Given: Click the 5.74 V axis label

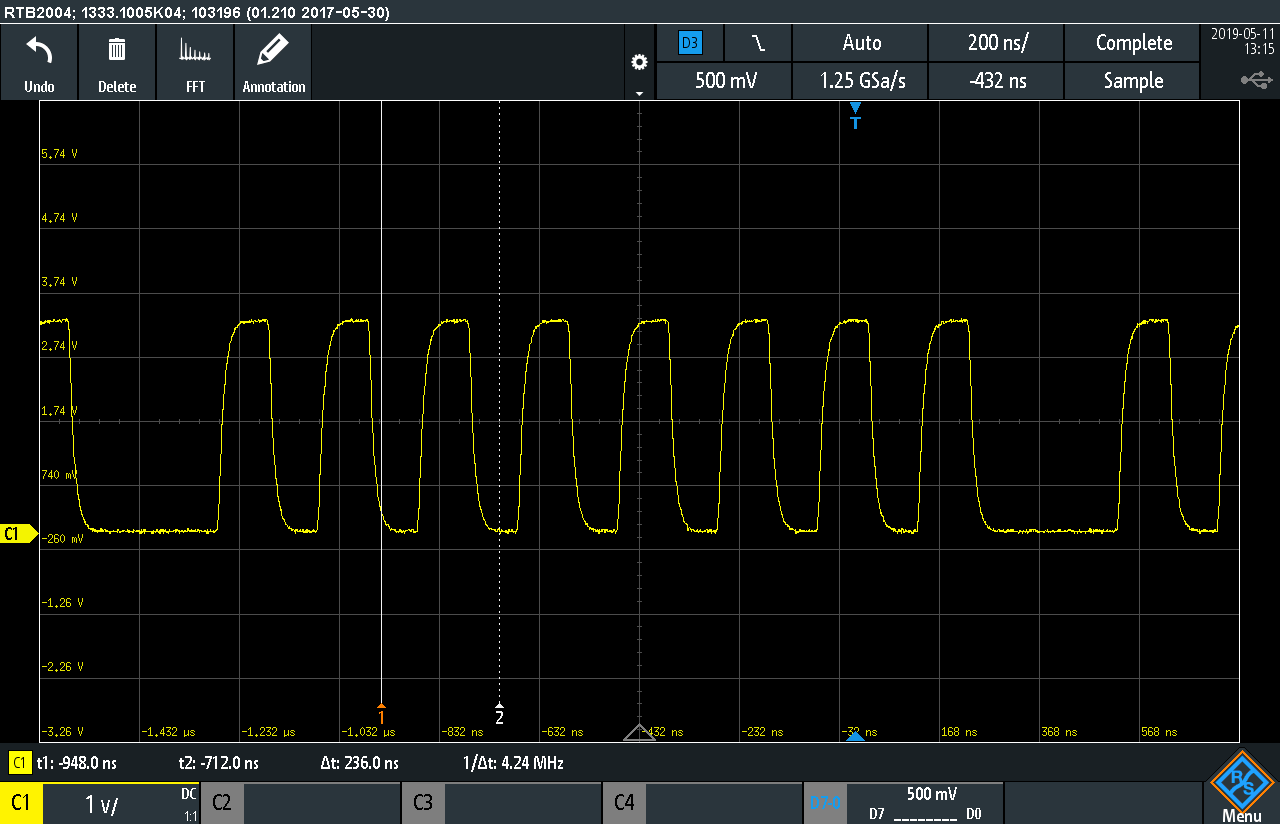Looking at the screenshot, I should pos(59,154).
